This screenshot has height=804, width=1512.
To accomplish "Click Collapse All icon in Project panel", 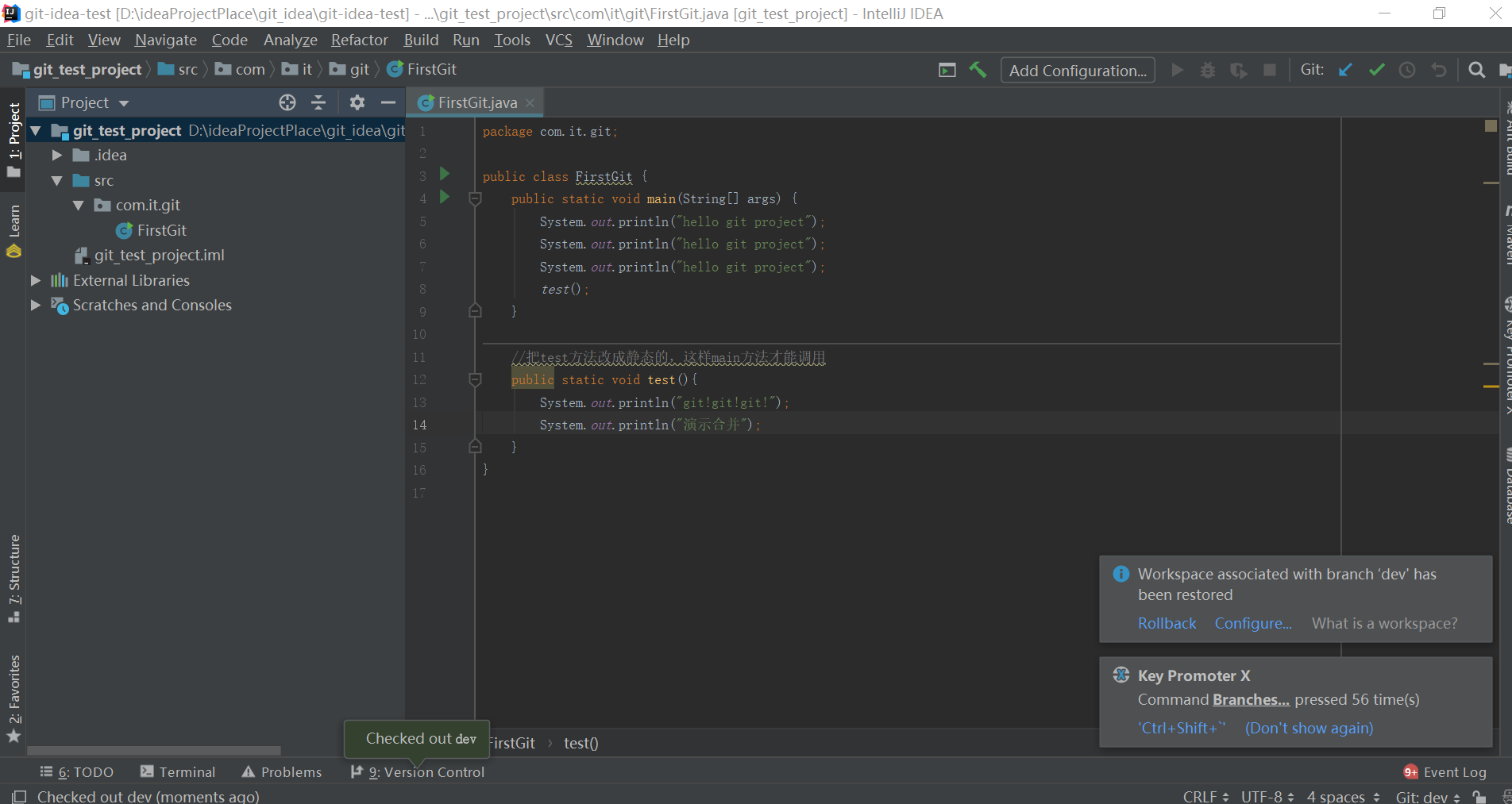I will click(318, 102).
